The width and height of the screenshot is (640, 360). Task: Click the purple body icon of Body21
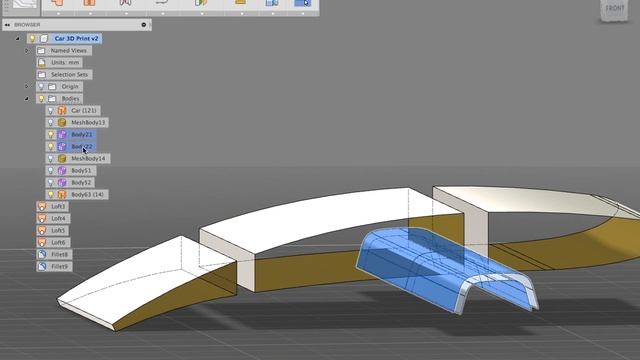[62, 134]
